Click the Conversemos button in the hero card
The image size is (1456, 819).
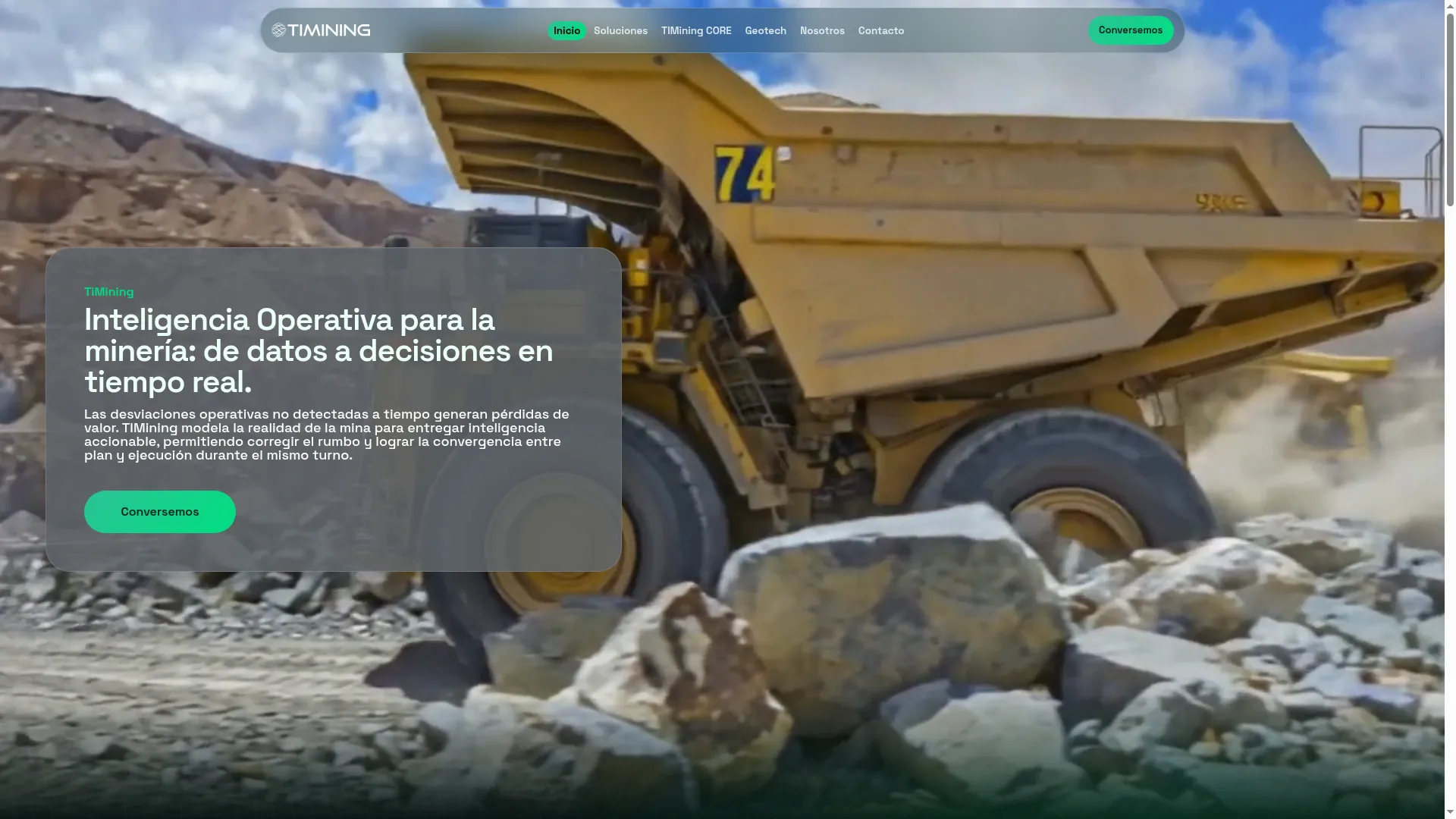(x=160, y=512)
